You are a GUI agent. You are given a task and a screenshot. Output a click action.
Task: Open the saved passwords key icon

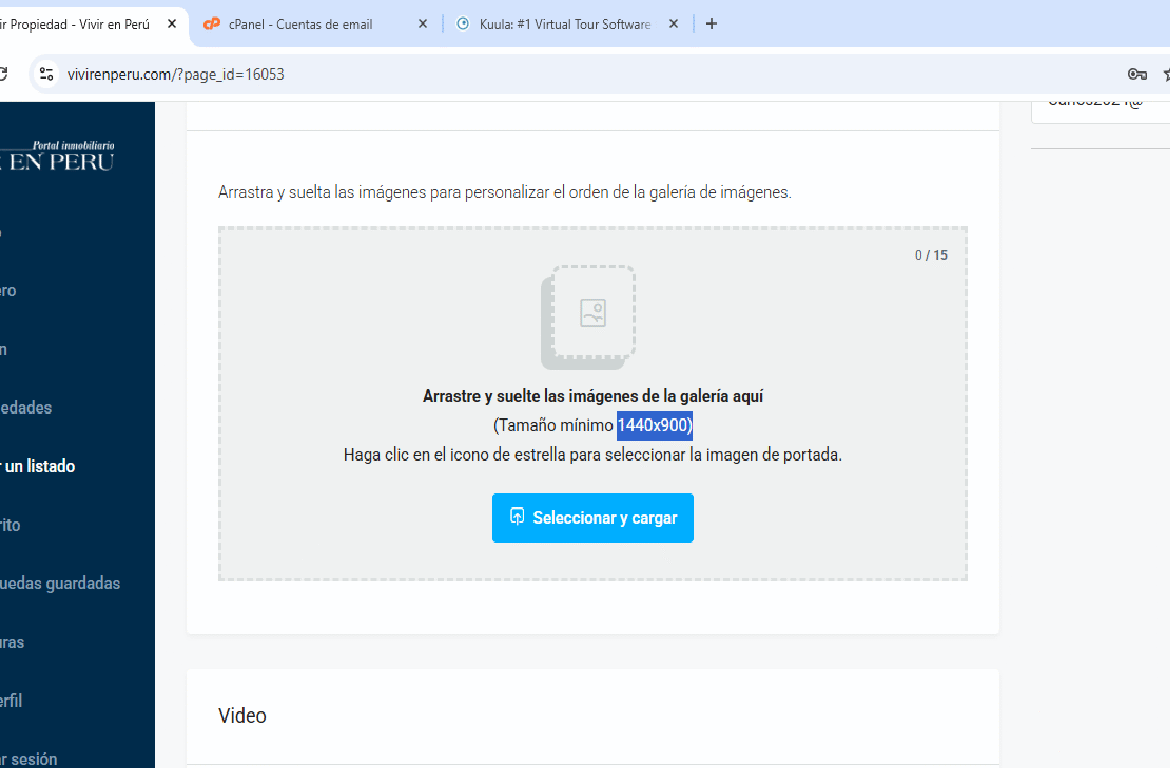click(x=1137, y=74)
